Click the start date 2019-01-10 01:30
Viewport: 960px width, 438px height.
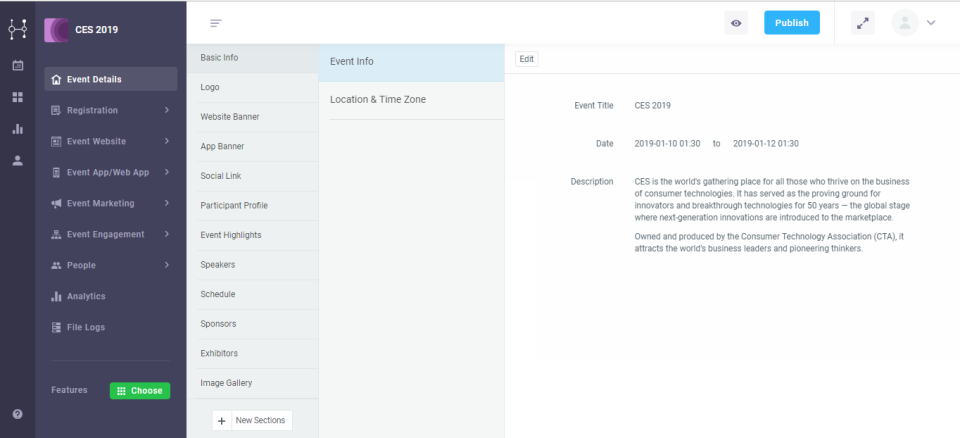click(x=667, y=144)
